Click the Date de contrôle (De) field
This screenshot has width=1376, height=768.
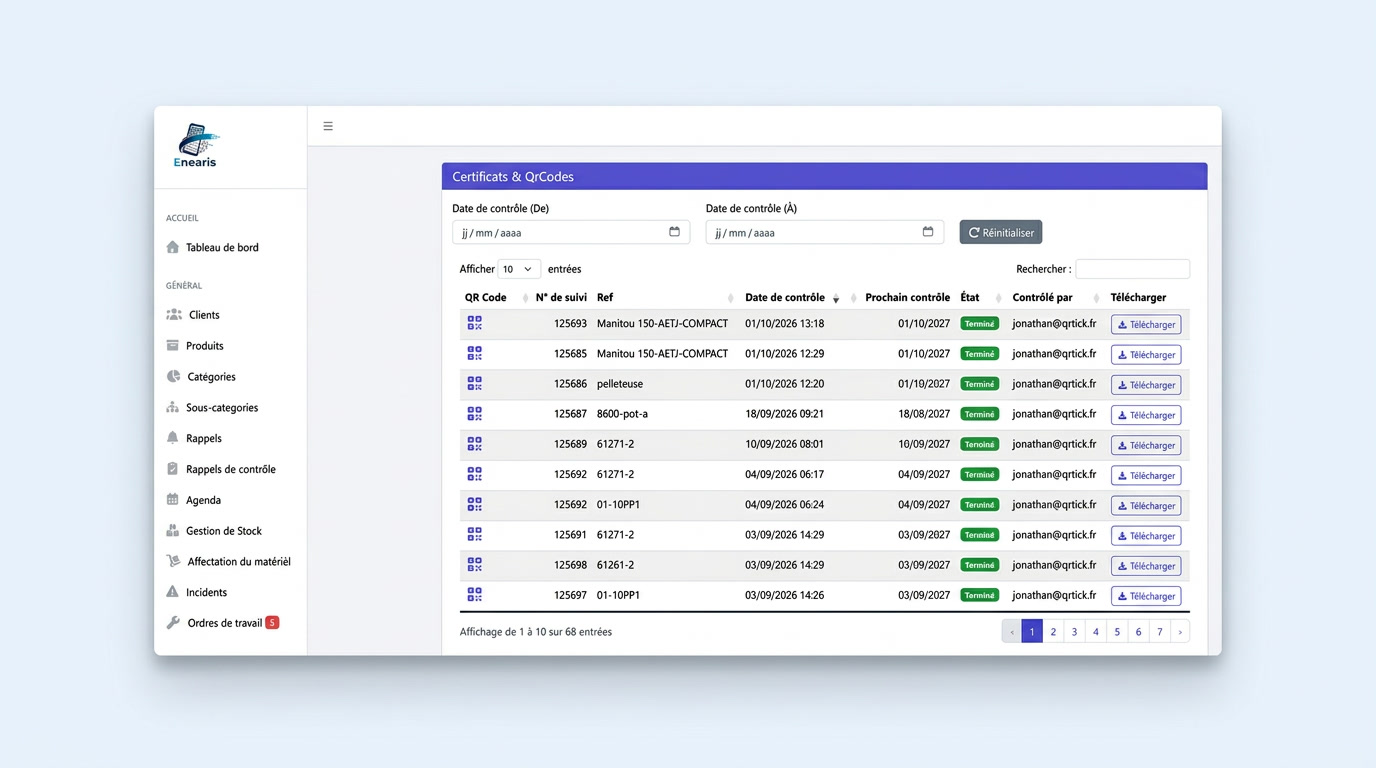click(x=571, y=232)
